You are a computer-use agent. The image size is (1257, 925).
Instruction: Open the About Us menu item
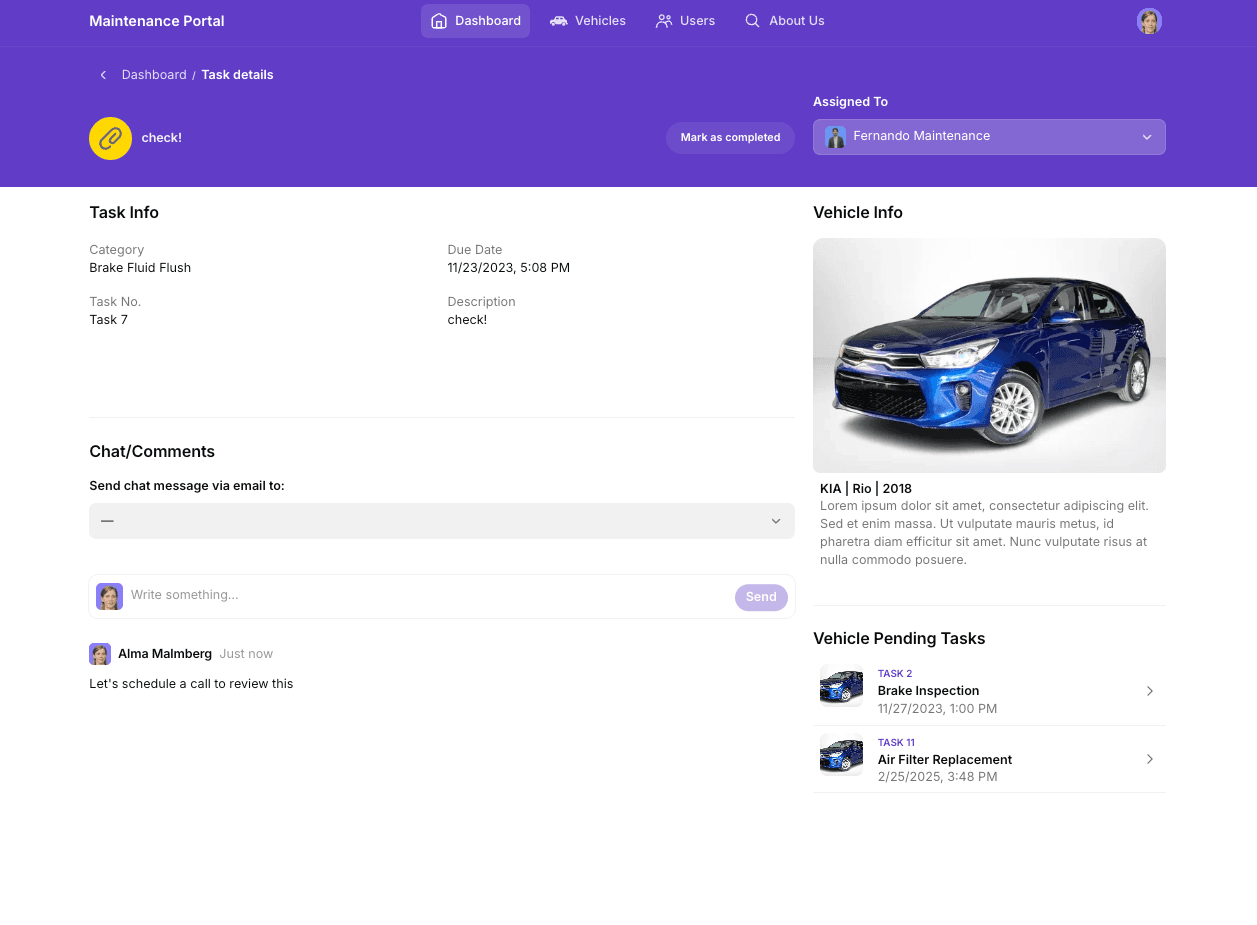coord(796,20)
